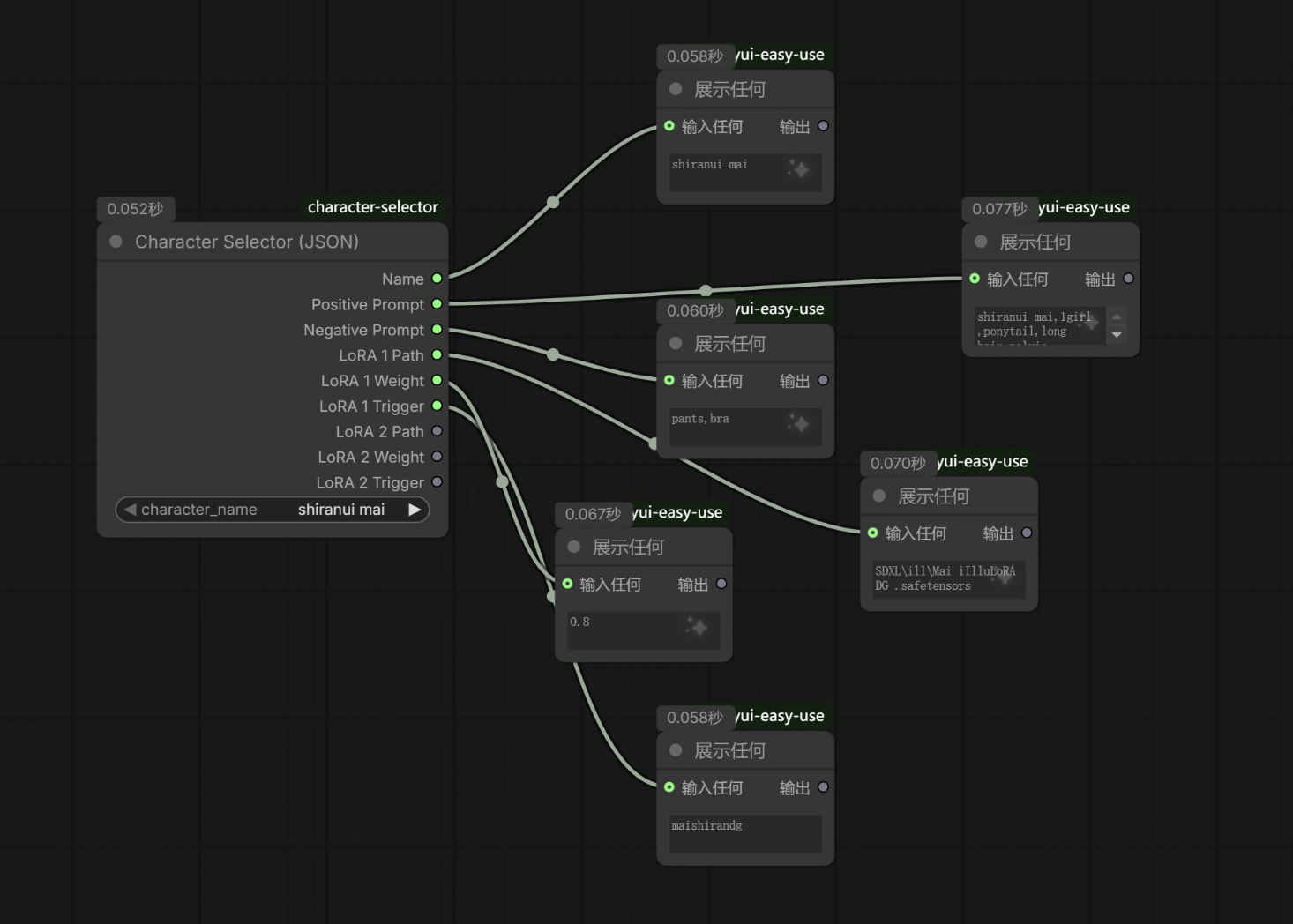Click the LoRA 1 Weight output port
The image size is (1293, 924).
click(x=437, y=381)
